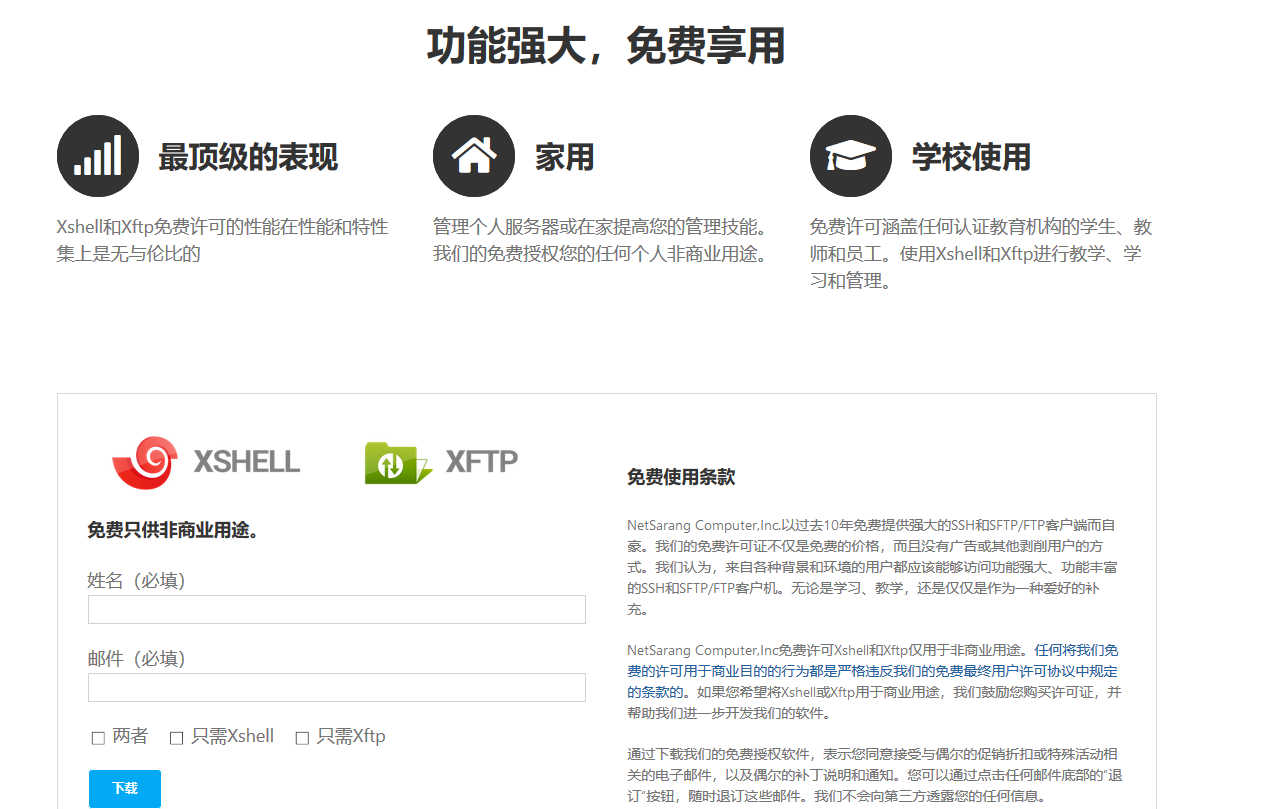Click the house icon beside 家用
The height and width of the screenshot is (809, 1284).
pyautogui.click(x=474, y=156)
